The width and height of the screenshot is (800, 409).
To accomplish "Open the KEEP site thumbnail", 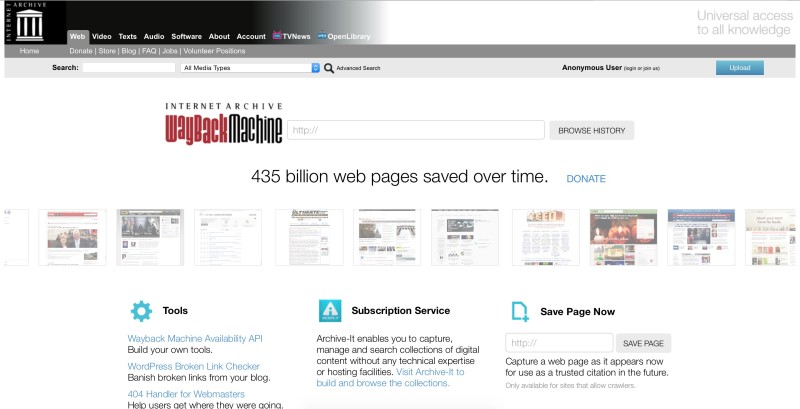I will pyautogui.click(x=546, y=237).
